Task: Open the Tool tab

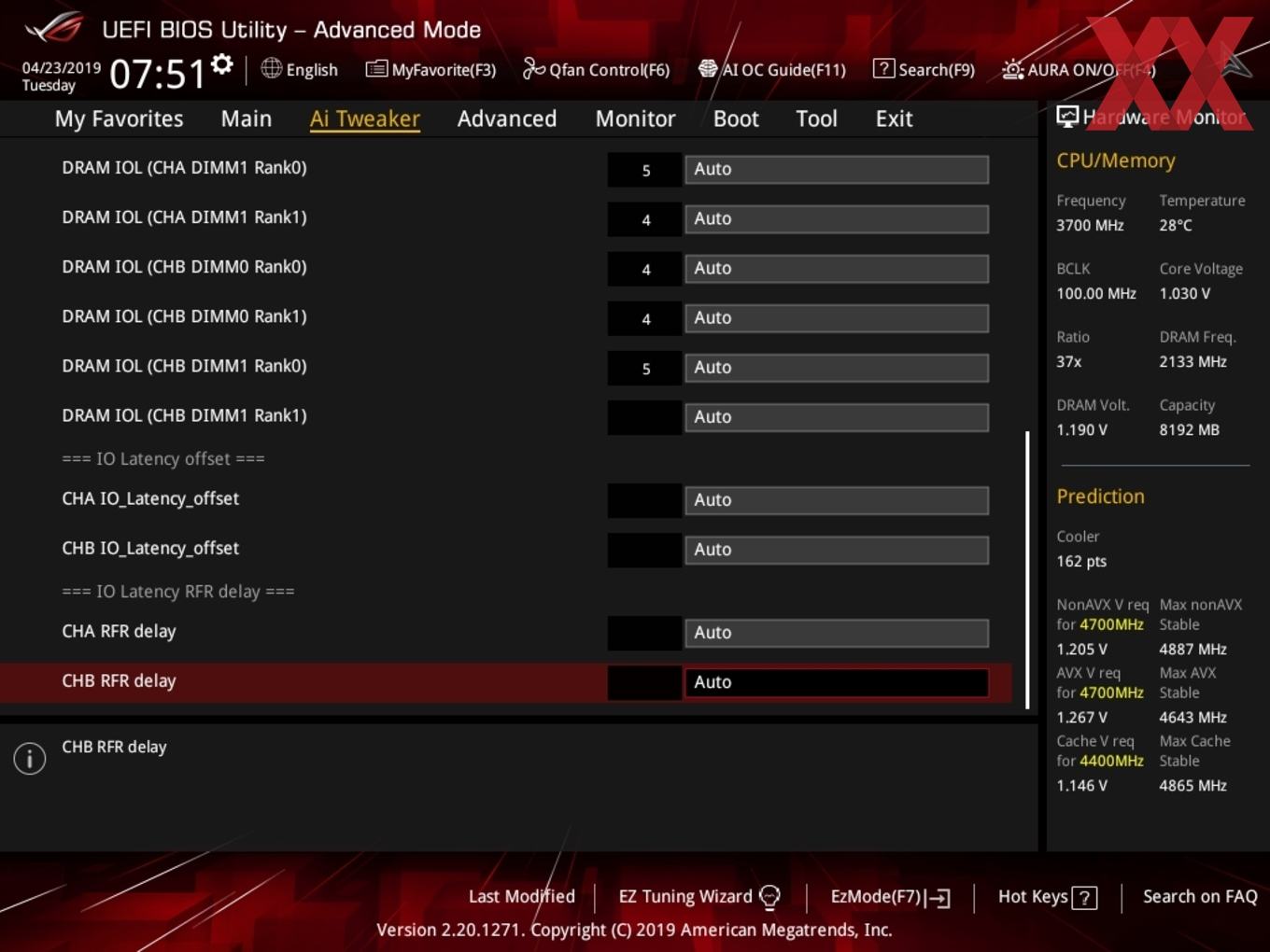Action: tap(816, 119)
